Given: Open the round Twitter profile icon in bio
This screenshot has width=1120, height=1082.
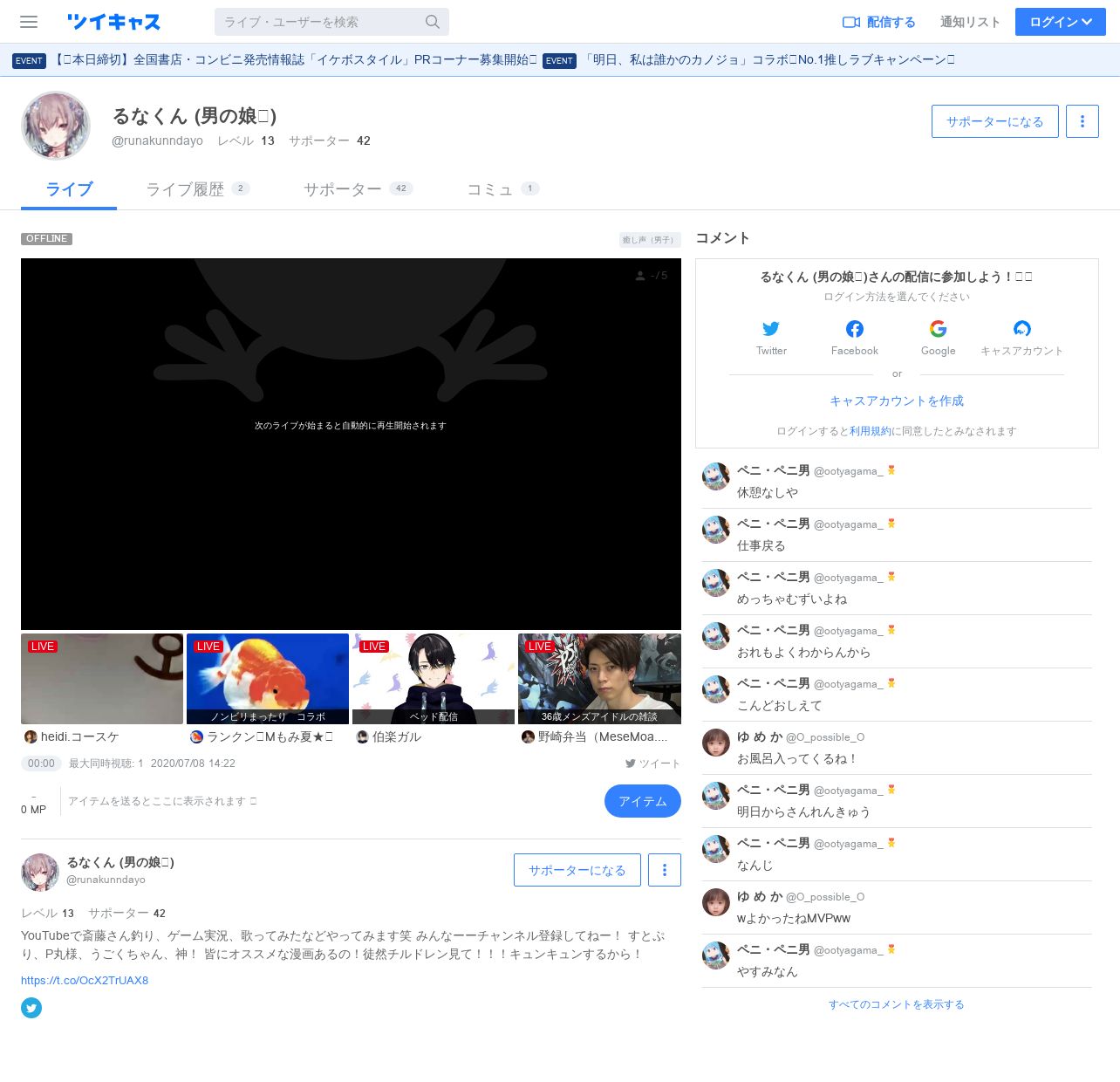Looking at the screenshot, I should (x=31, y=1008).
